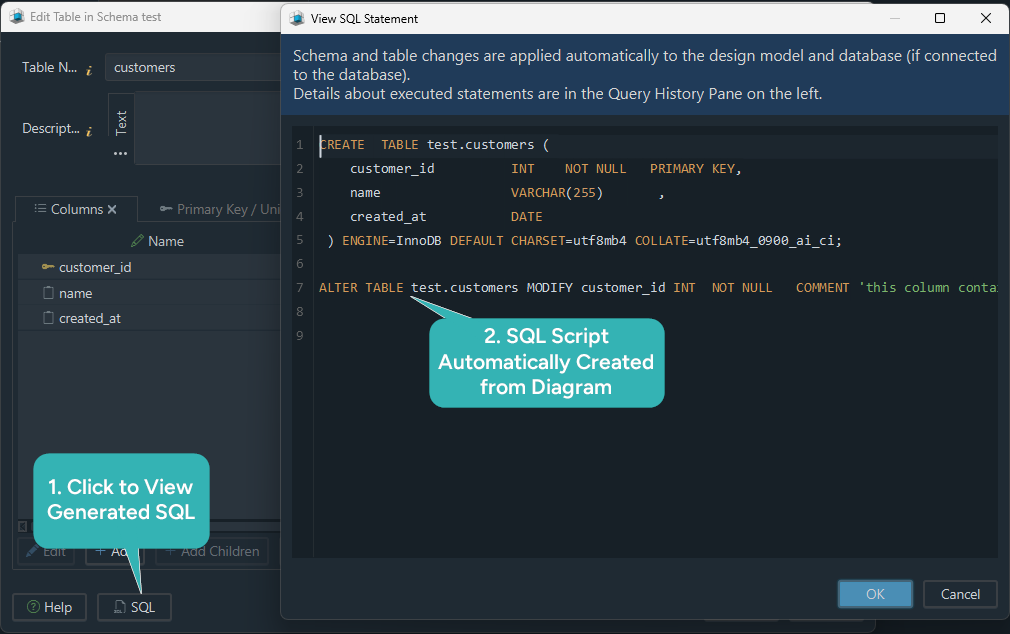Click OK in View SQL Statement dialog

(875, 594)
